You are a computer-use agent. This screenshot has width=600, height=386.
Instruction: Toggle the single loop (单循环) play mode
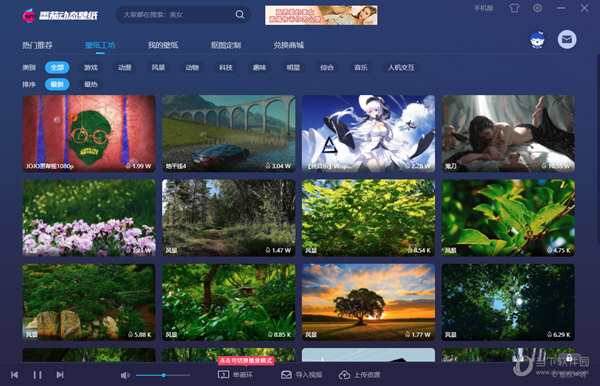click(235, 375)
